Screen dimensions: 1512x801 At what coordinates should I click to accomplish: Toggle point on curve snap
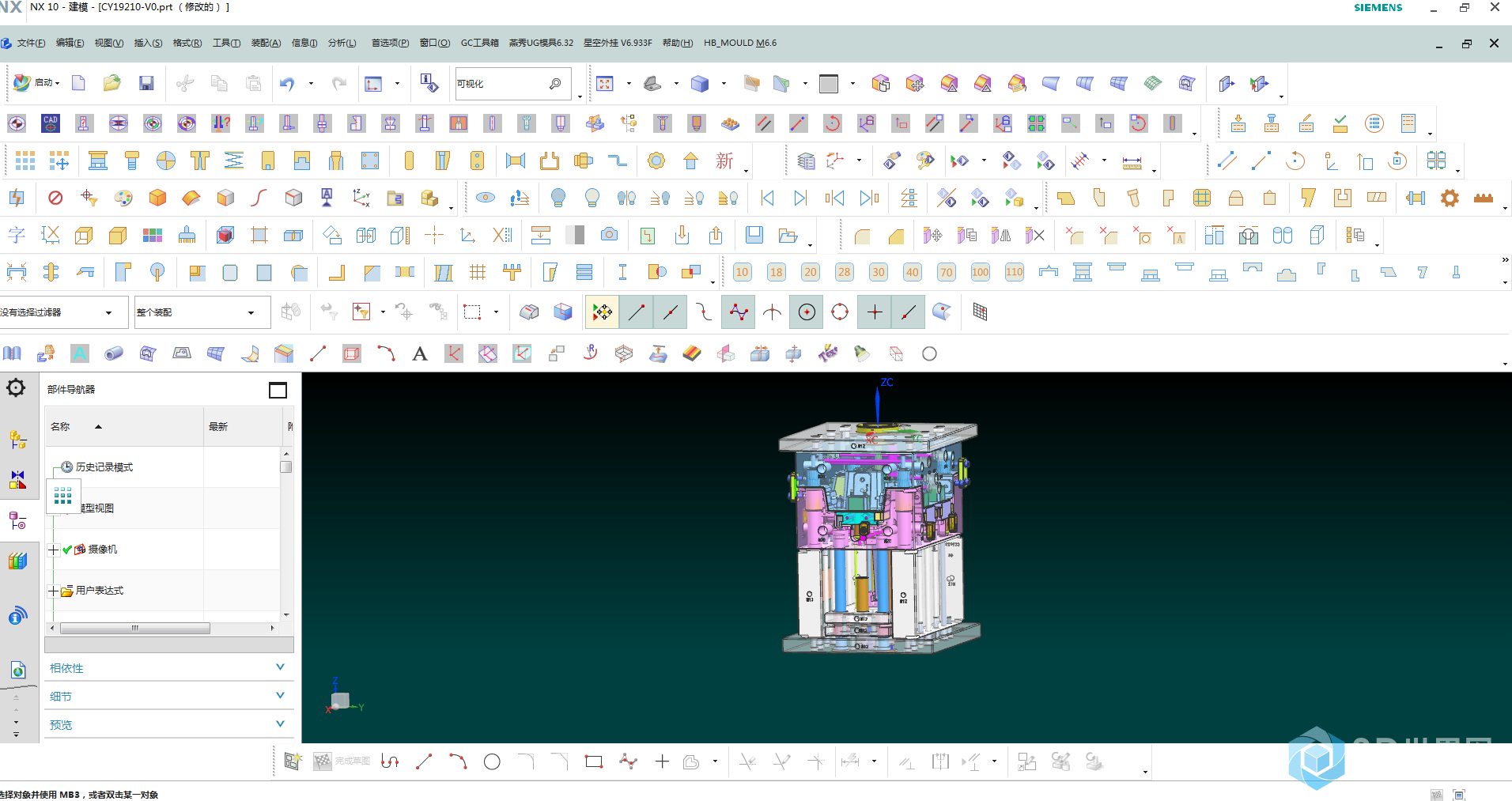click(x=909, y=312)
